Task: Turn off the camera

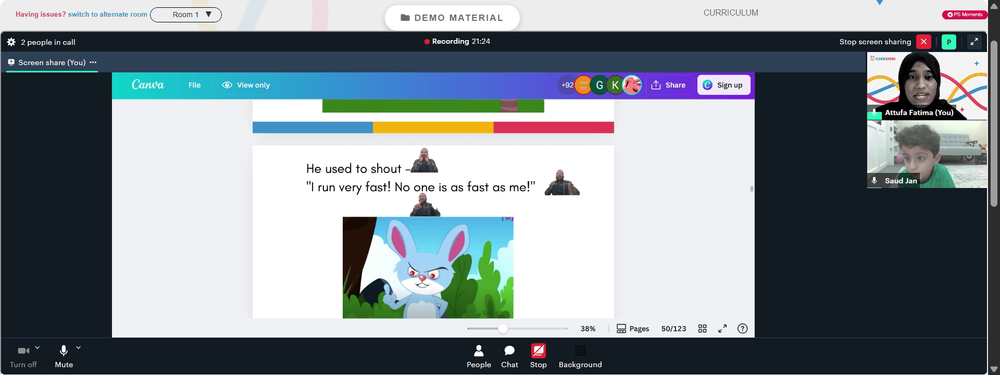Action: coord(23,357)
